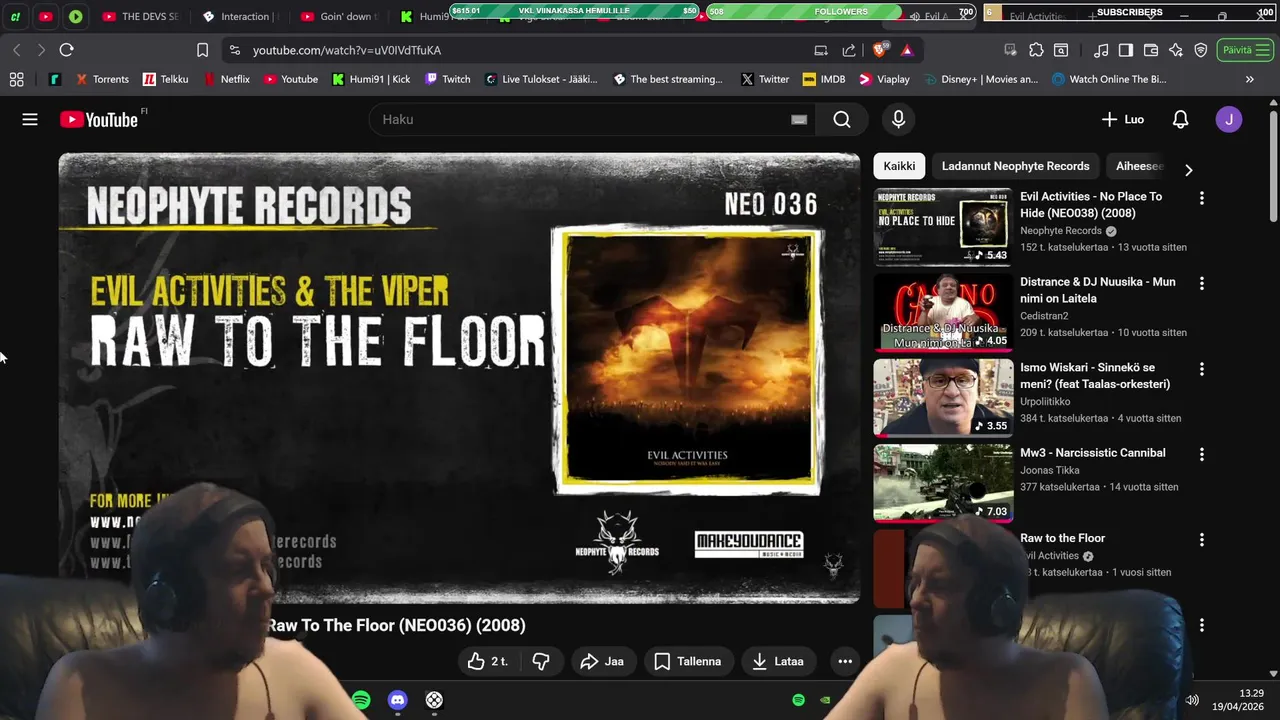Select the Ladannut Neophyte Records chip
This screenshot has height=720, width=1280.
pyautogui.click(x=1015, y=166)
